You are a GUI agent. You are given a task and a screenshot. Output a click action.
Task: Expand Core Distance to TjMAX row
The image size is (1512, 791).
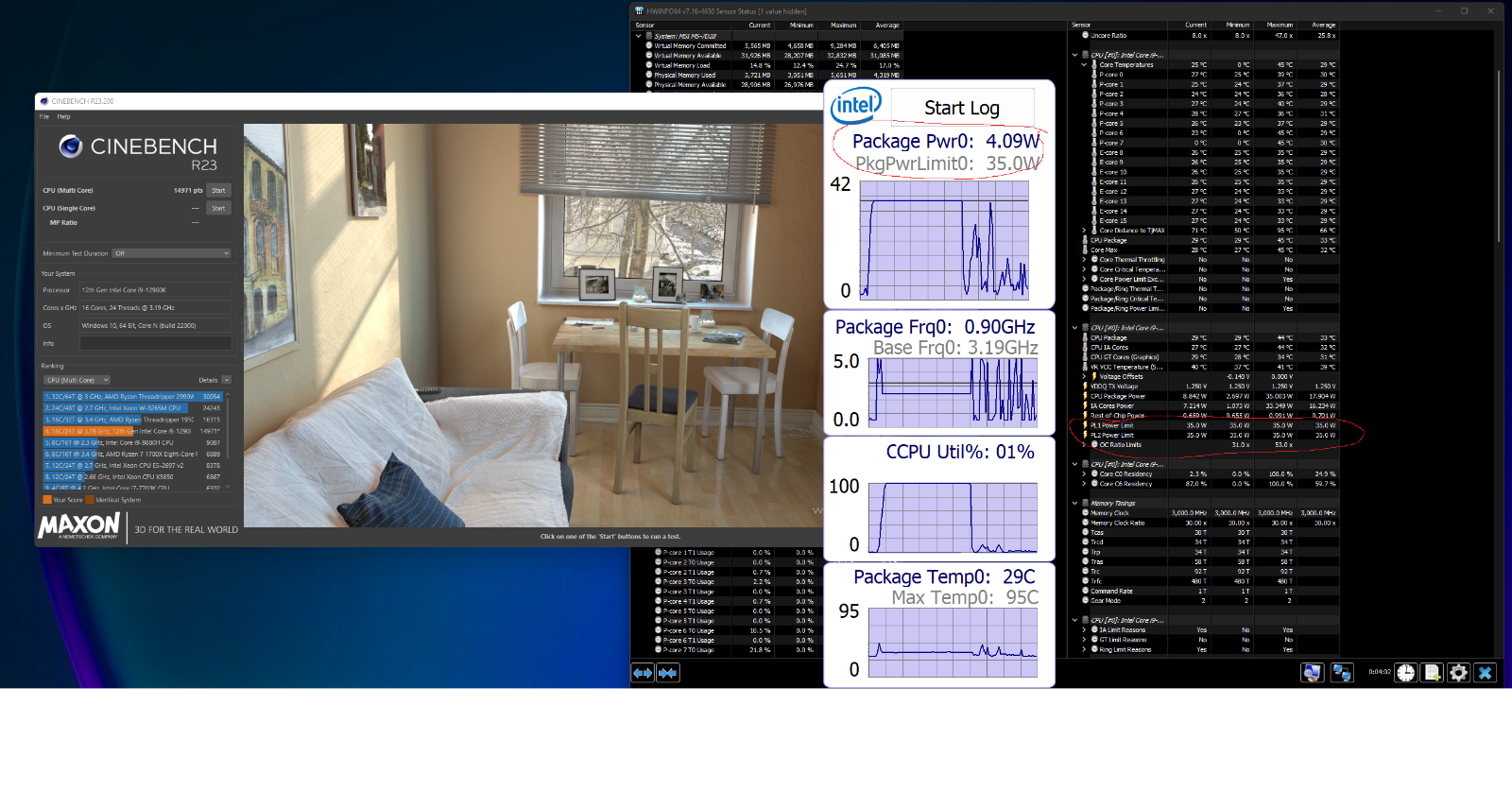tap(1084, 231)
